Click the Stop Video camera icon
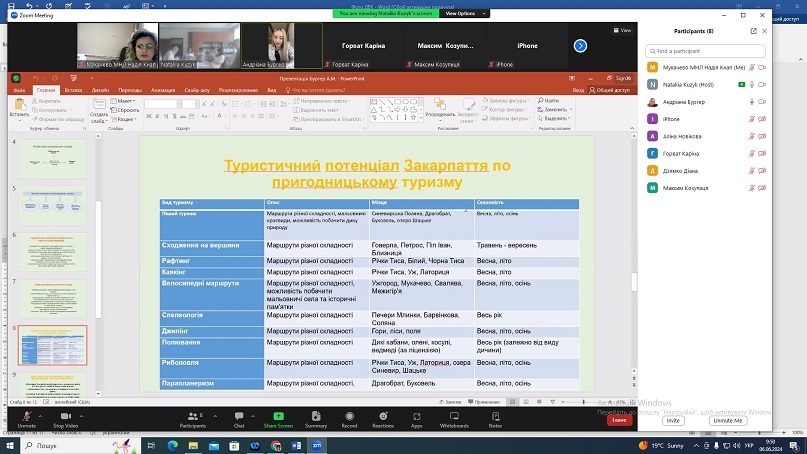The image size is (807, 454). click(x=65, y=416)
